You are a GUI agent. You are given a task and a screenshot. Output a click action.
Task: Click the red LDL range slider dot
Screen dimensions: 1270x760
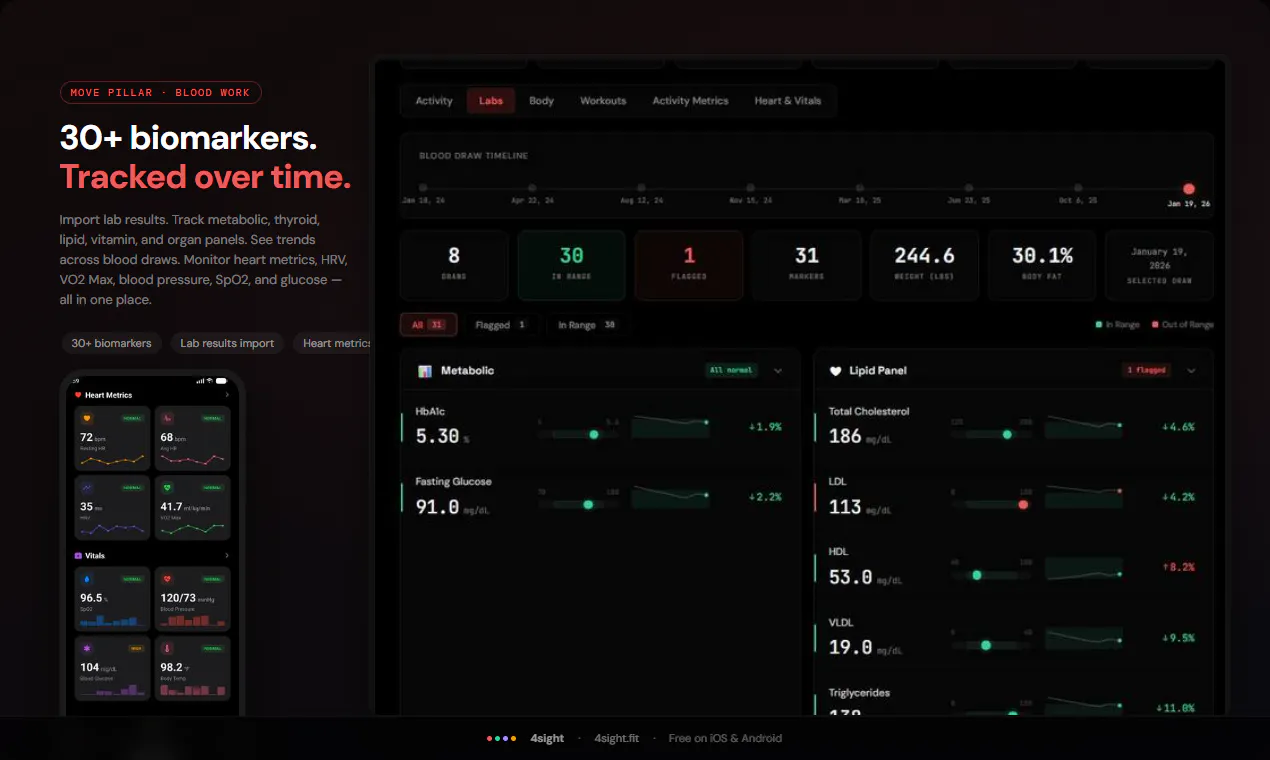pyautogui.click(x=1023, y=505)
